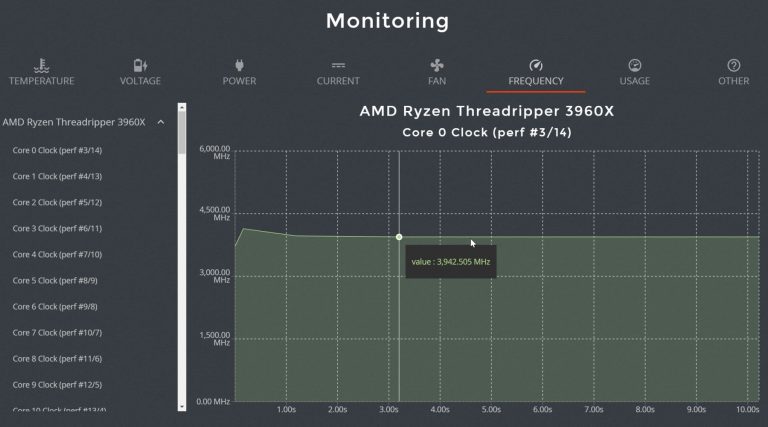The height and width of the screenshot is (427, 768).
Task: Show Core 5 Clock (perf #8/9) graph
Action: 55,280
